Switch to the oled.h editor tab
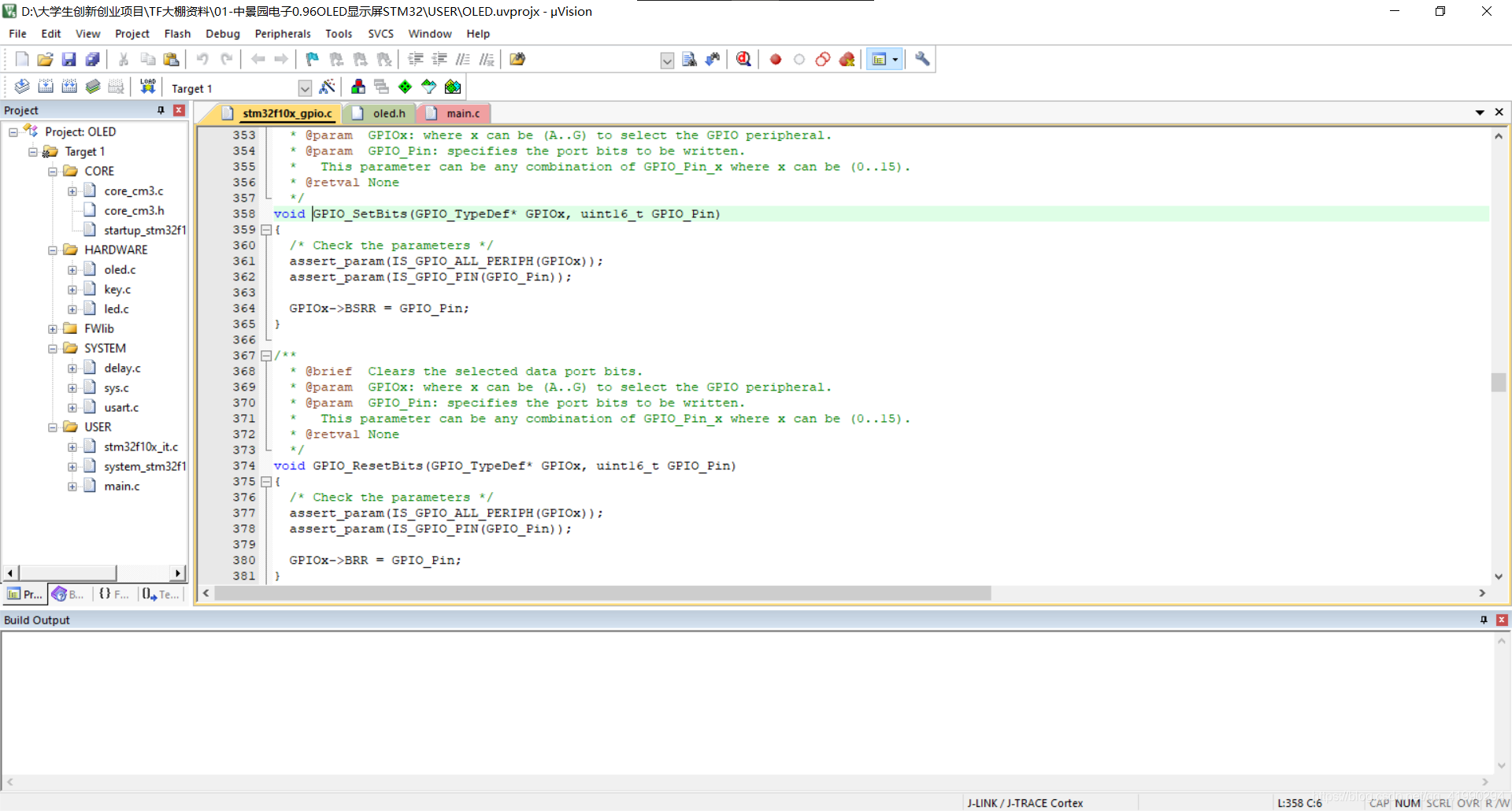1512x811 pixels. (x=380, y=113)
